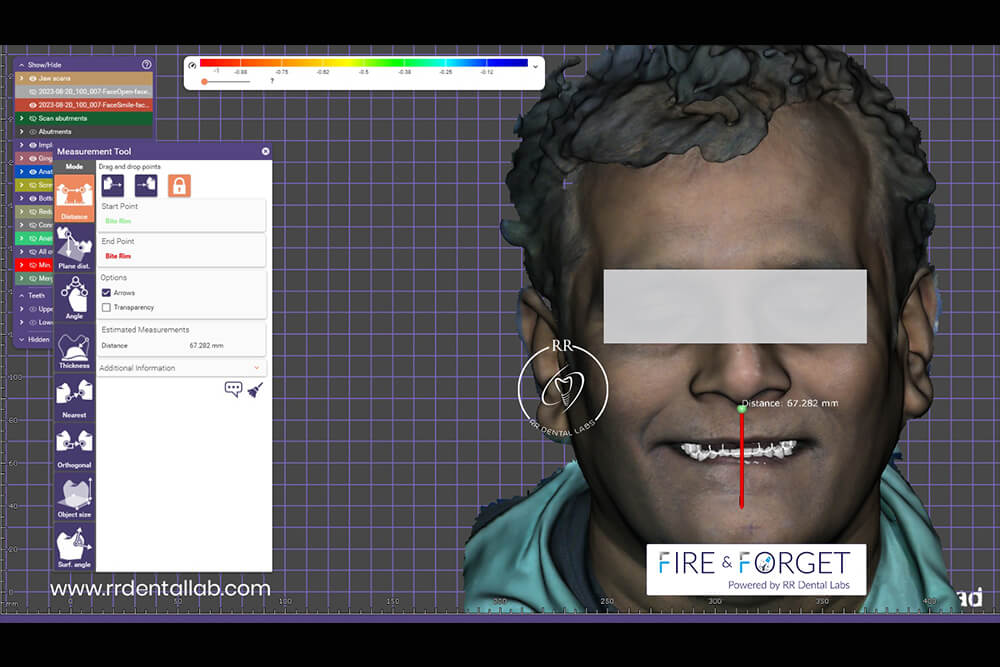Click the color scale slider handle
Viewport: 1000px width, 667px height.
click(204, 81)
